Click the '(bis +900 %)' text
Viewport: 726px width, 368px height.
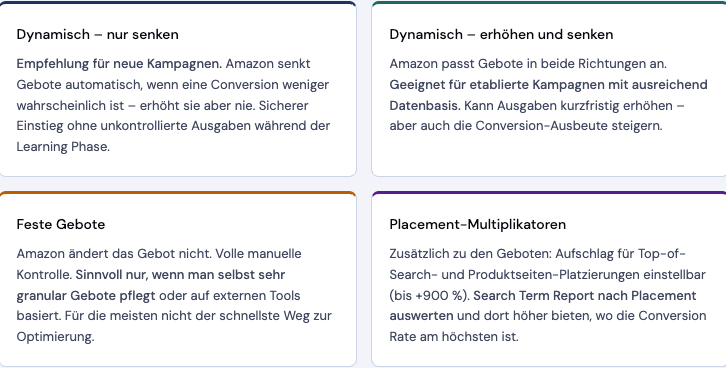click(x=429, y=296)
